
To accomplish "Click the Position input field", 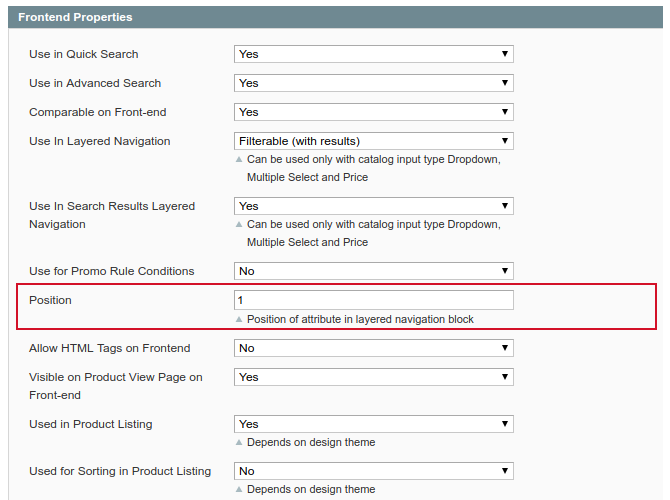I will click(x=373, y=300).
